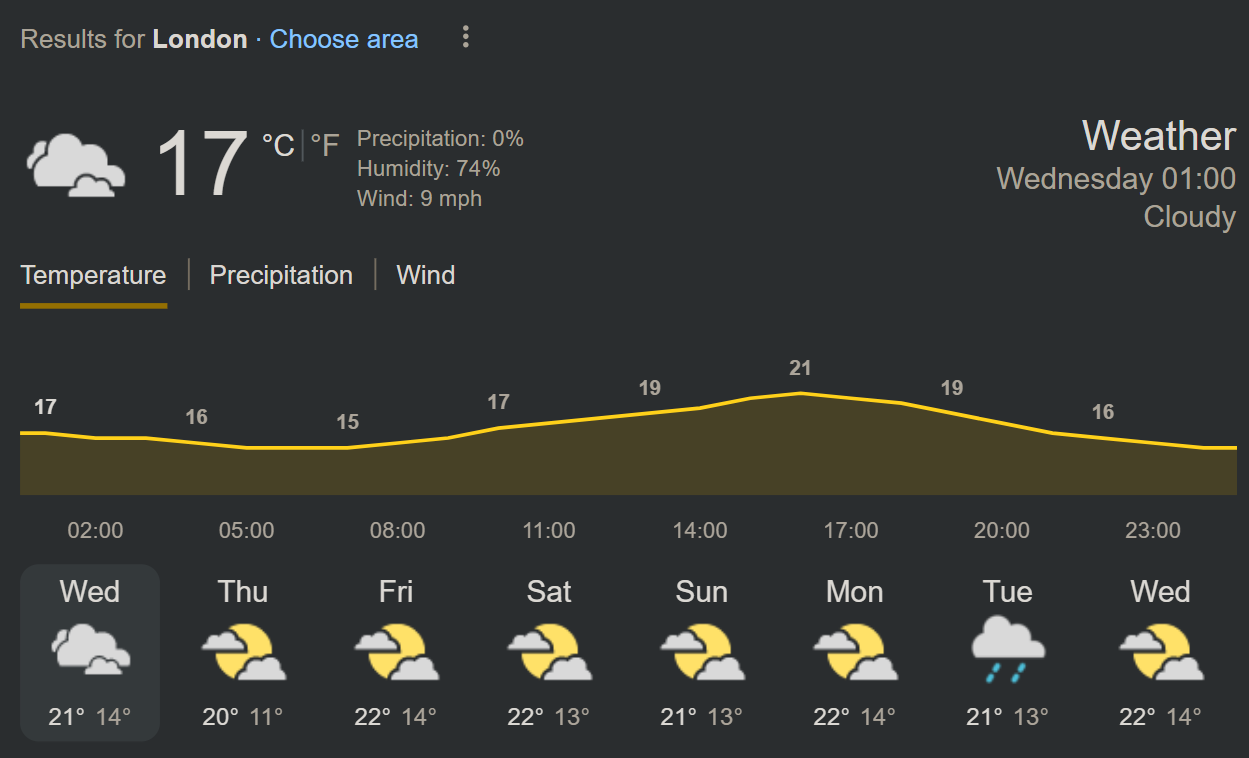Select Friday's partly cloudy forecast icon
This screenshot has height=758, width=1249.
[x=396, y=650]
